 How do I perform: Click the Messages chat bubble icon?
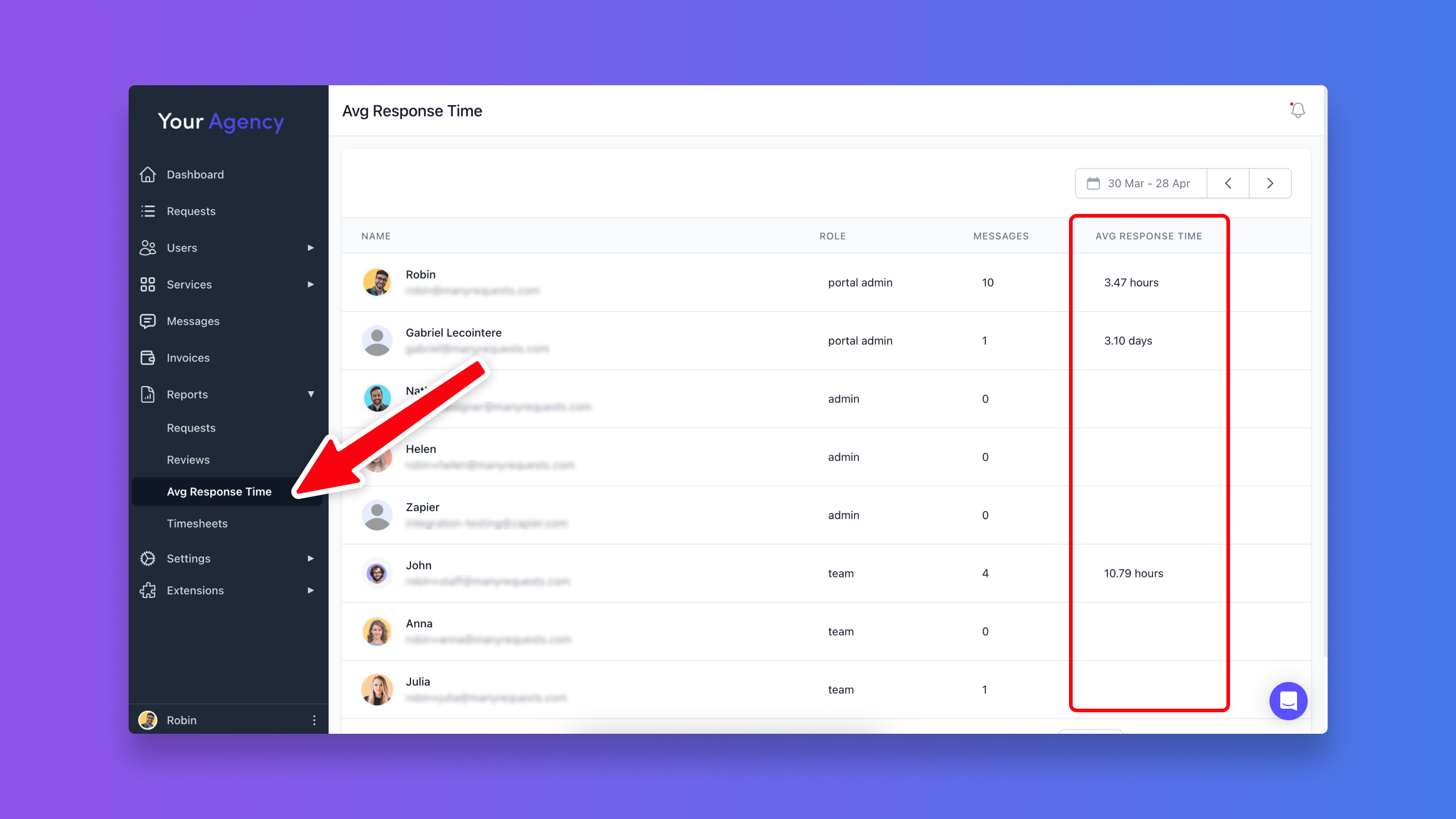[147, 321]
